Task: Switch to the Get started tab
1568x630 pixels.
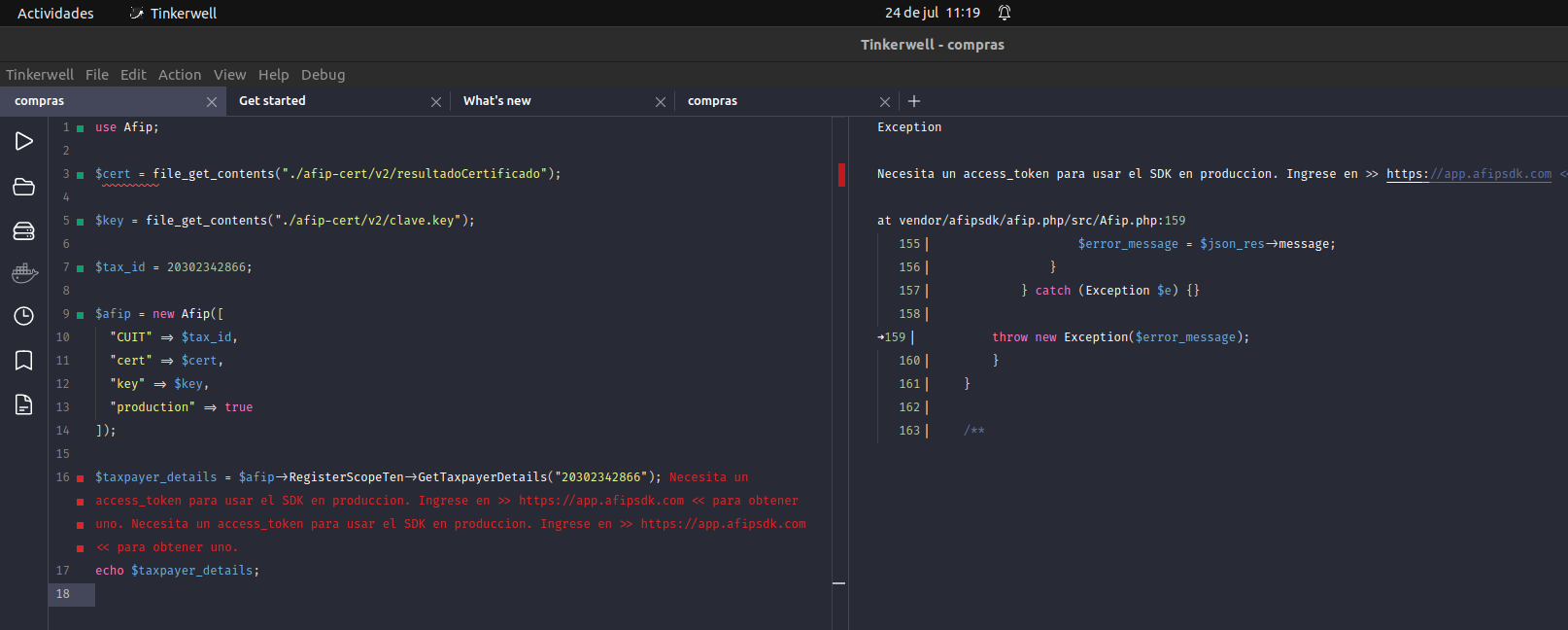Action: (x=272, y=101)
